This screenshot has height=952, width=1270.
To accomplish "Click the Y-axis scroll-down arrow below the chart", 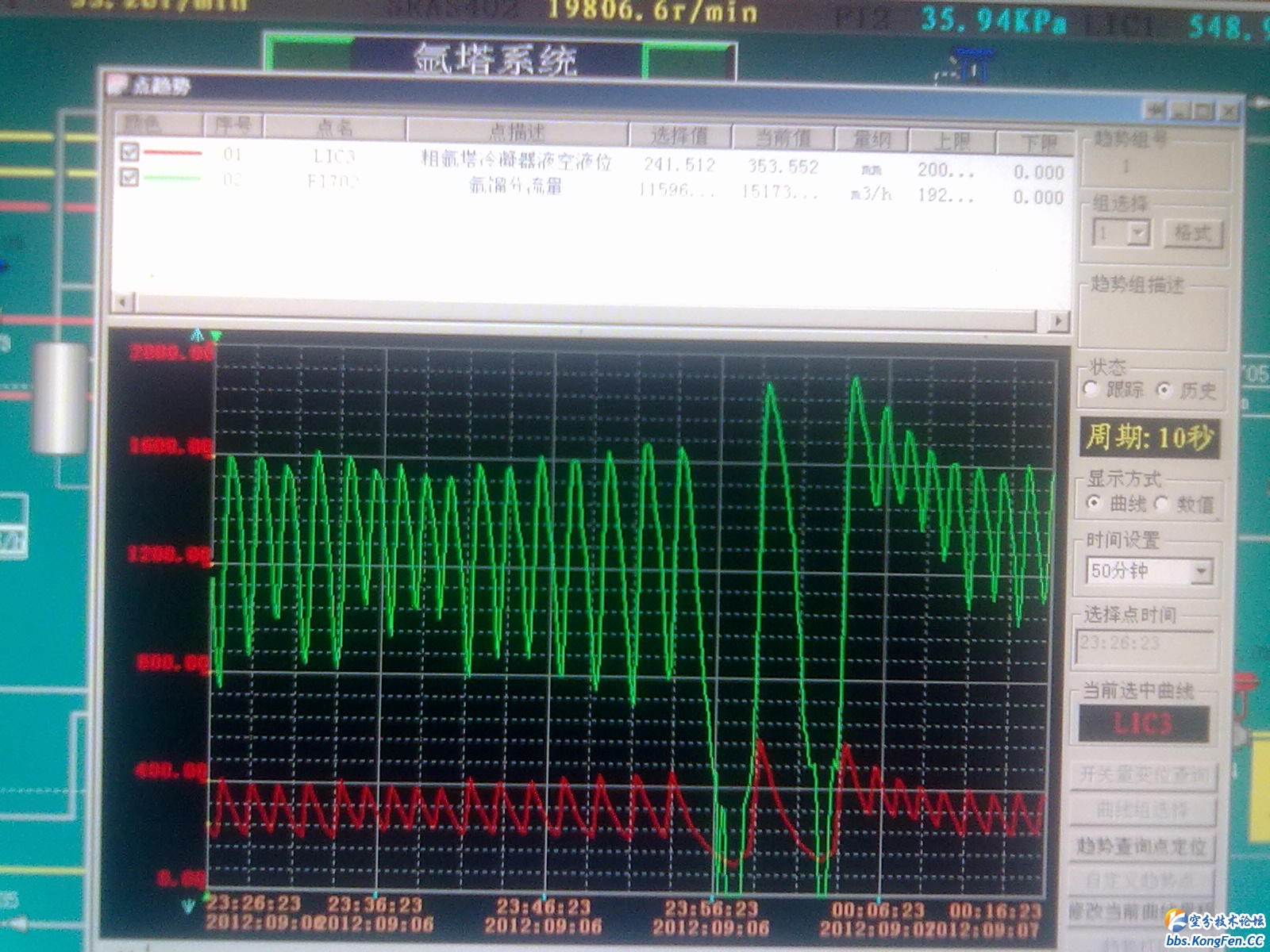I will point(188,905).
